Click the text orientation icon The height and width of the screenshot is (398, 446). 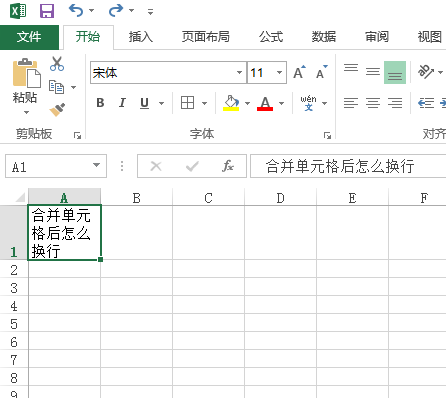click(x=426, y=72)
